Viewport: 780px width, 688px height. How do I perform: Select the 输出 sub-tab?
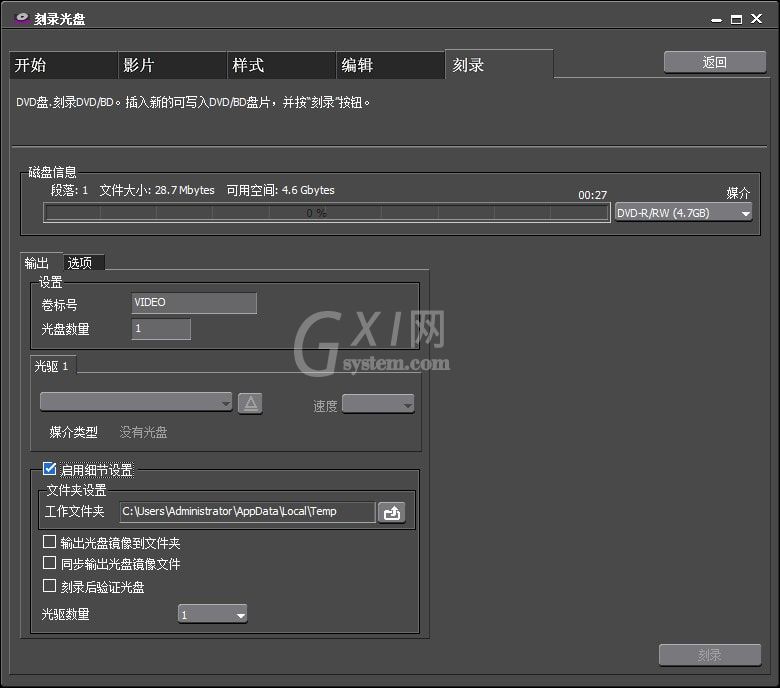coord(41,262)
